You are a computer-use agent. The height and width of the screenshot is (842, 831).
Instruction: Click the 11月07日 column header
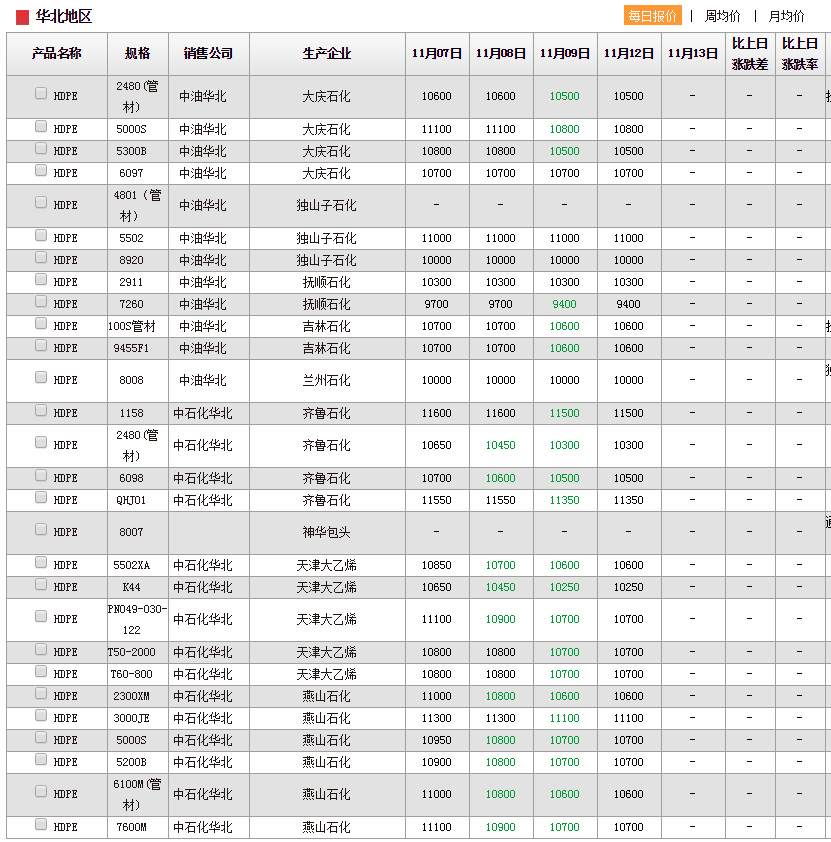pyautogui.click(x=436, y=54)
